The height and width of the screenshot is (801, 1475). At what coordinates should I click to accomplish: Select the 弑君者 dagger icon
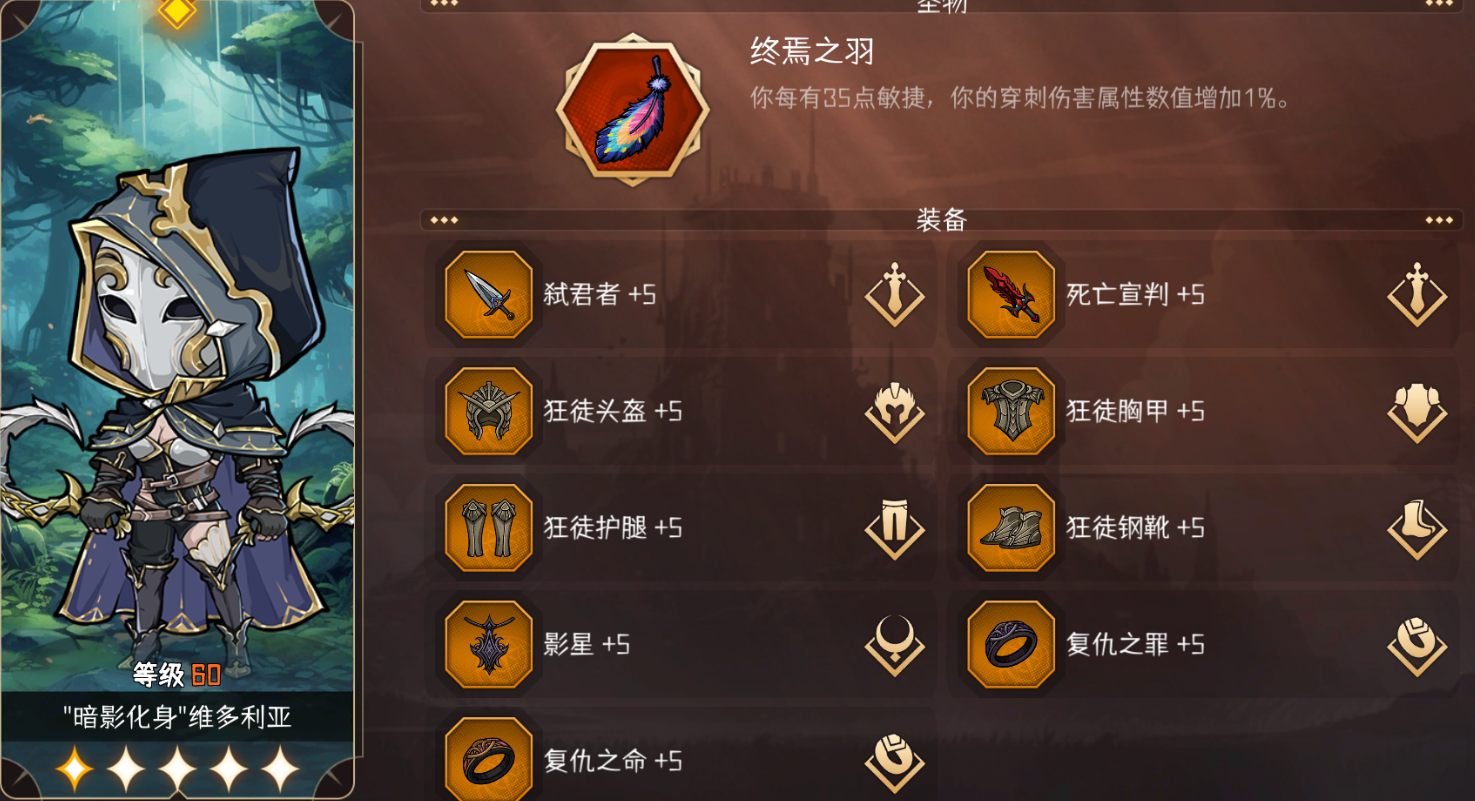(x=488, y=295)
